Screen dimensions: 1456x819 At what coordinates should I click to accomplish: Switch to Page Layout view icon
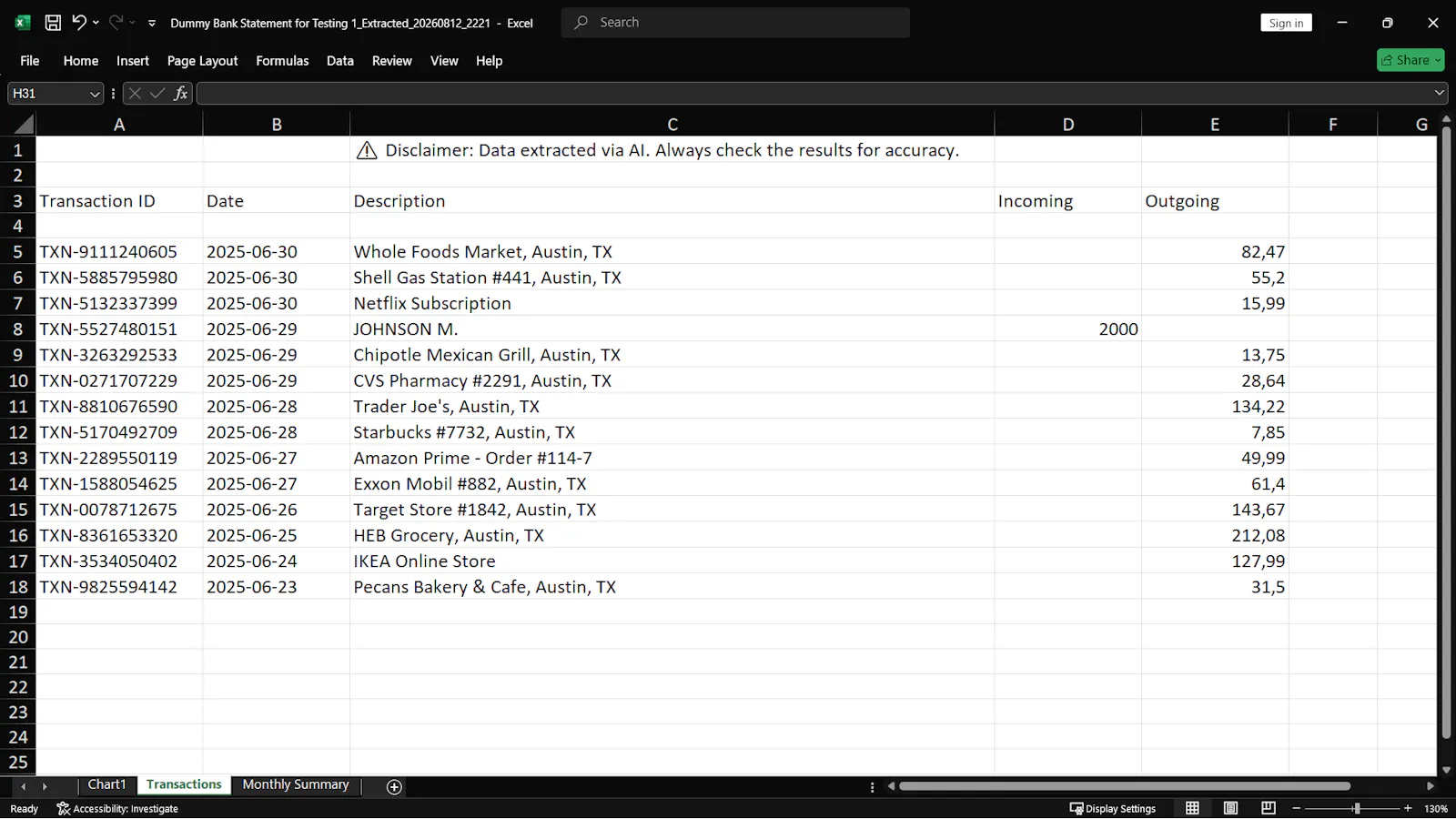(1230, 808)
